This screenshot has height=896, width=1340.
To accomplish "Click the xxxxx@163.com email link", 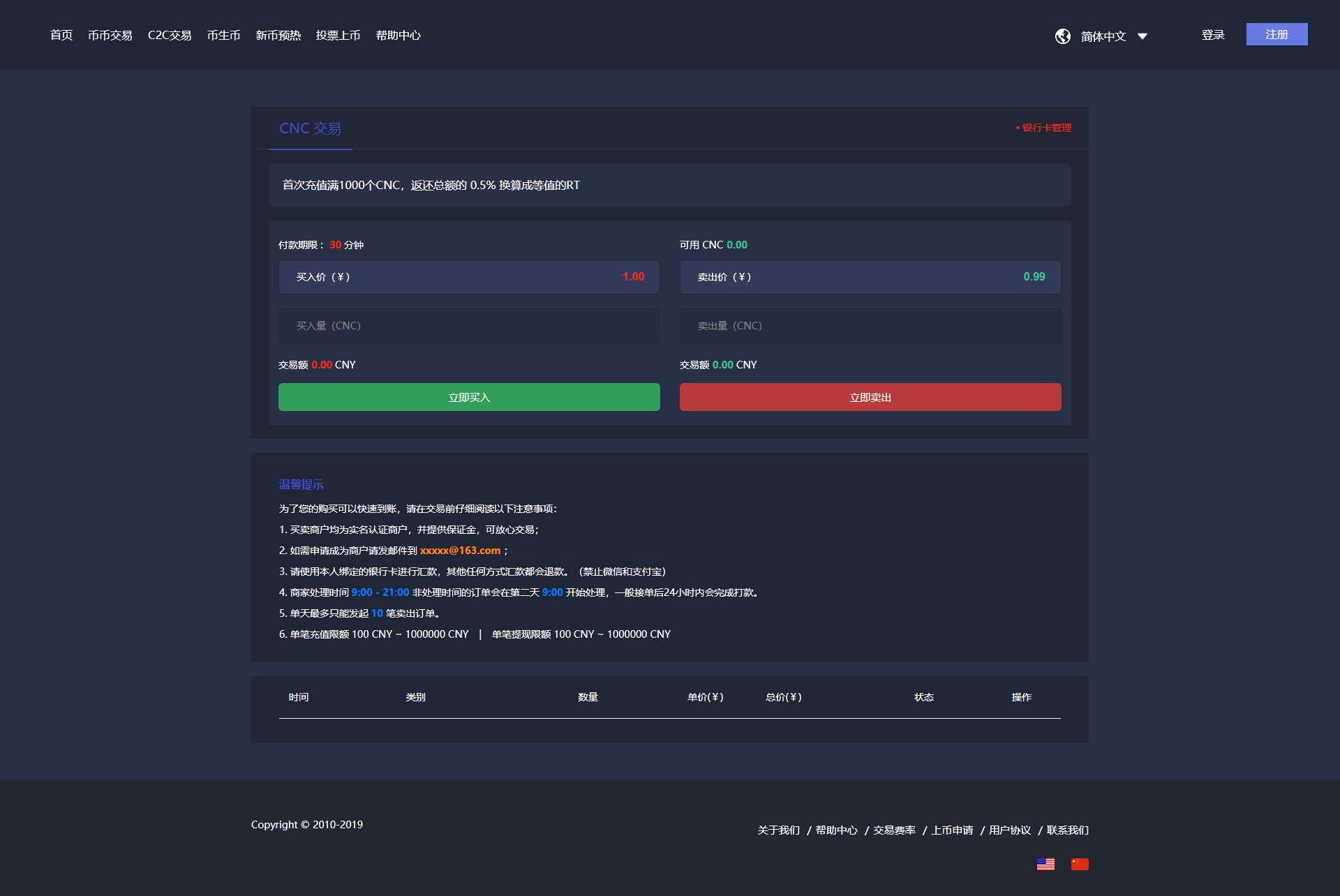I will pos(460,551).
